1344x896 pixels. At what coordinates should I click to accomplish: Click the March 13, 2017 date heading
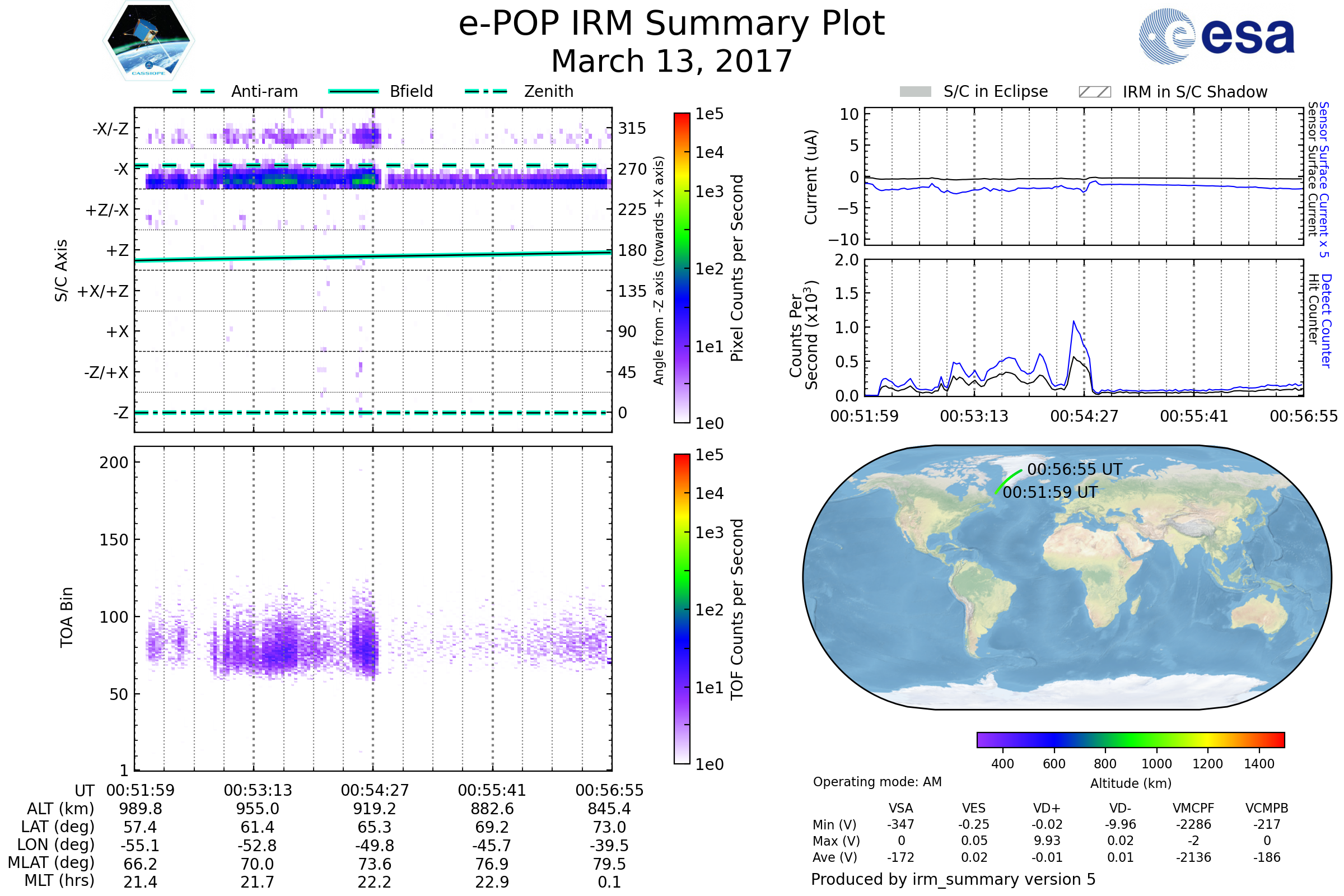[x=671, y=61]
